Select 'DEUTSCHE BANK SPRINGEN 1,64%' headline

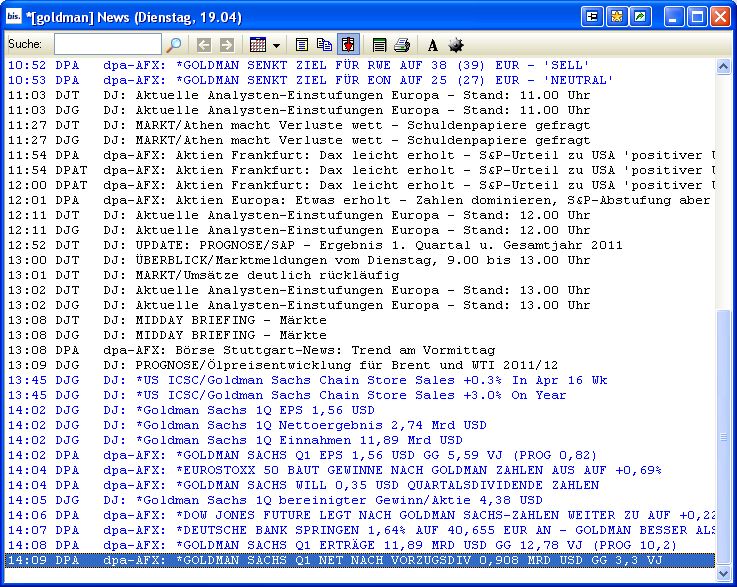click(x=361, y=531)
